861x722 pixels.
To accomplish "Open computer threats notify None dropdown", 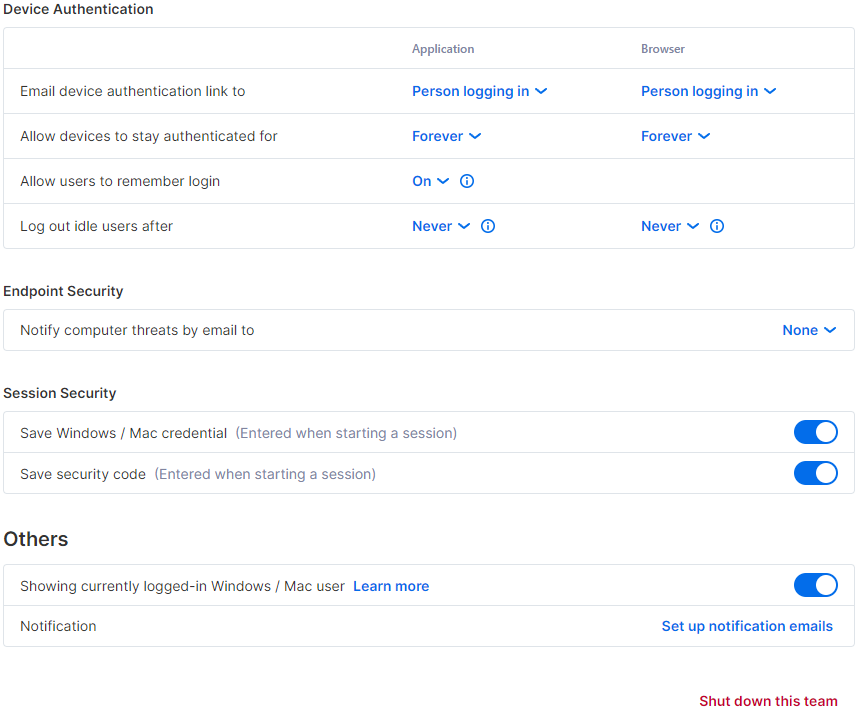I will [x=809, y=330].
